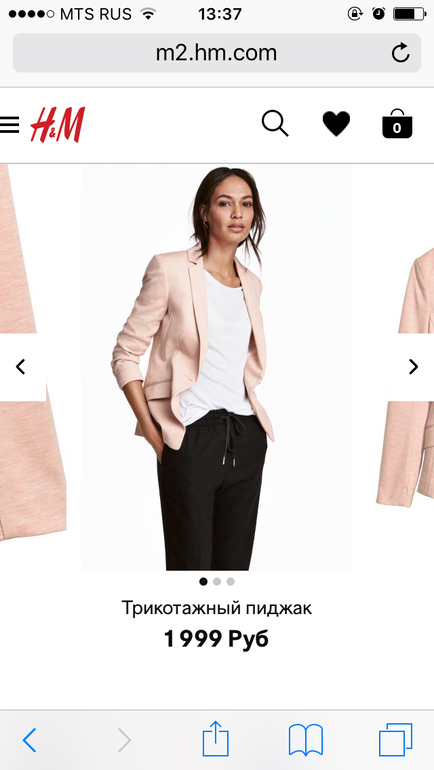Open the Safari tabs overview icon

click(396, 740)
